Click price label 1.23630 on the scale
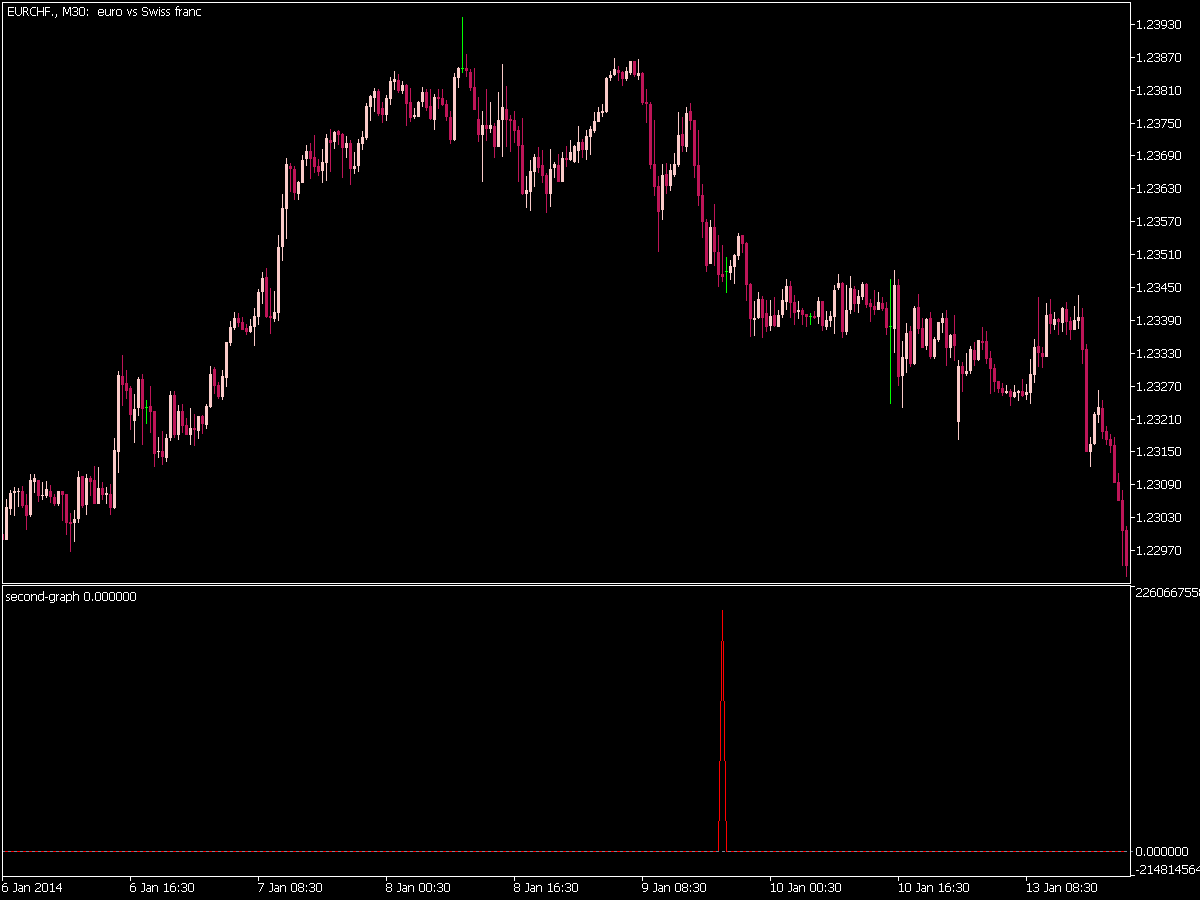 pyautogui.click(x=1158, y=188)
